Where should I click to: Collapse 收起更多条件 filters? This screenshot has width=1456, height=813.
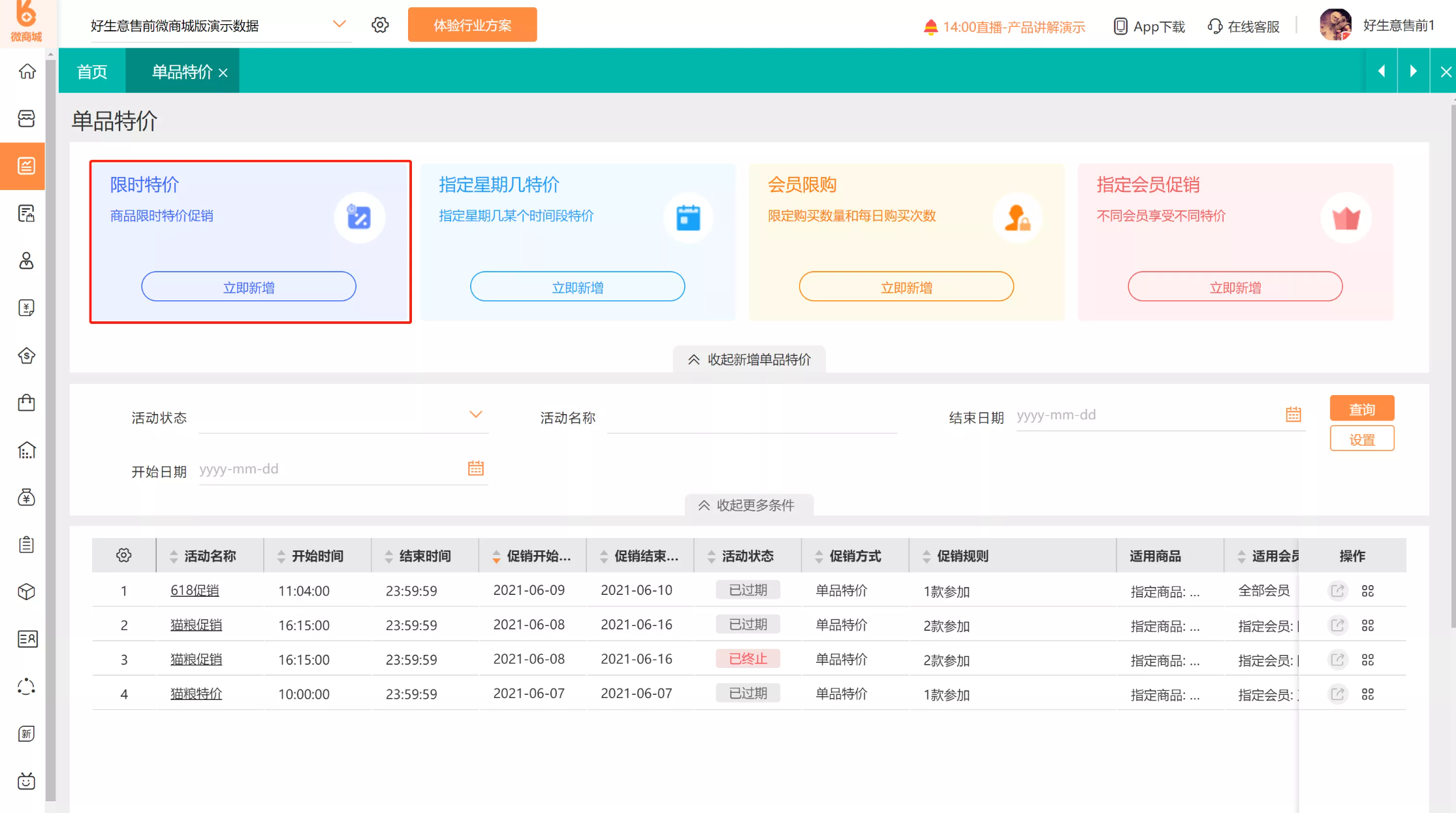tap(749, 505)
